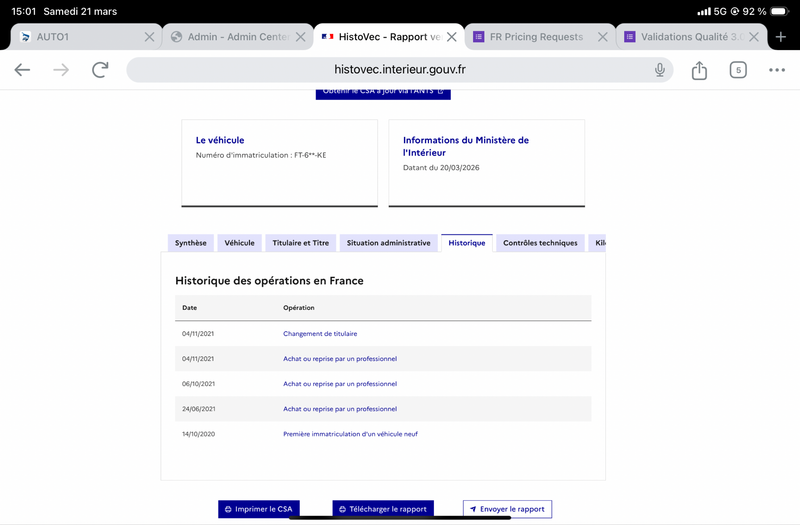
Task: Tap the histovec.interieur.gouv.fr address field
Action: pyautogui.click(x=400, y=70)
